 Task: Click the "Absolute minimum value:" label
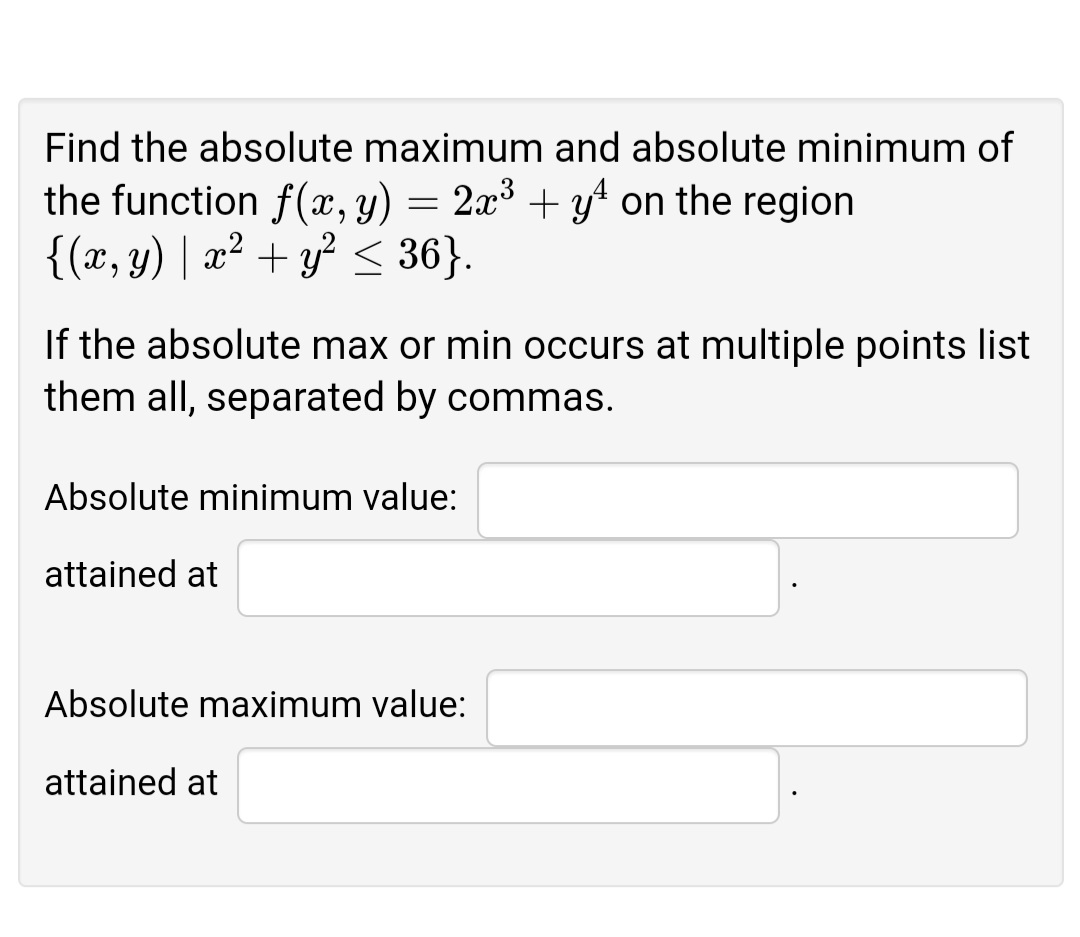point(251,497)
